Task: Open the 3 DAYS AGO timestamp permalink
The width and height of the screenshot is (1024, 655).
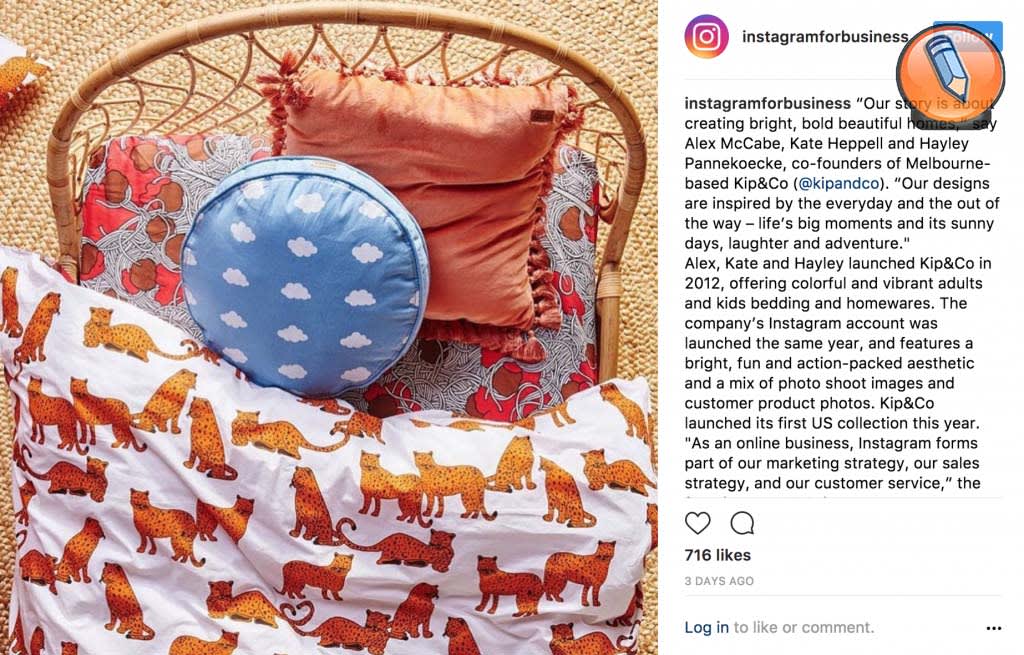Action: pos(719,581)
